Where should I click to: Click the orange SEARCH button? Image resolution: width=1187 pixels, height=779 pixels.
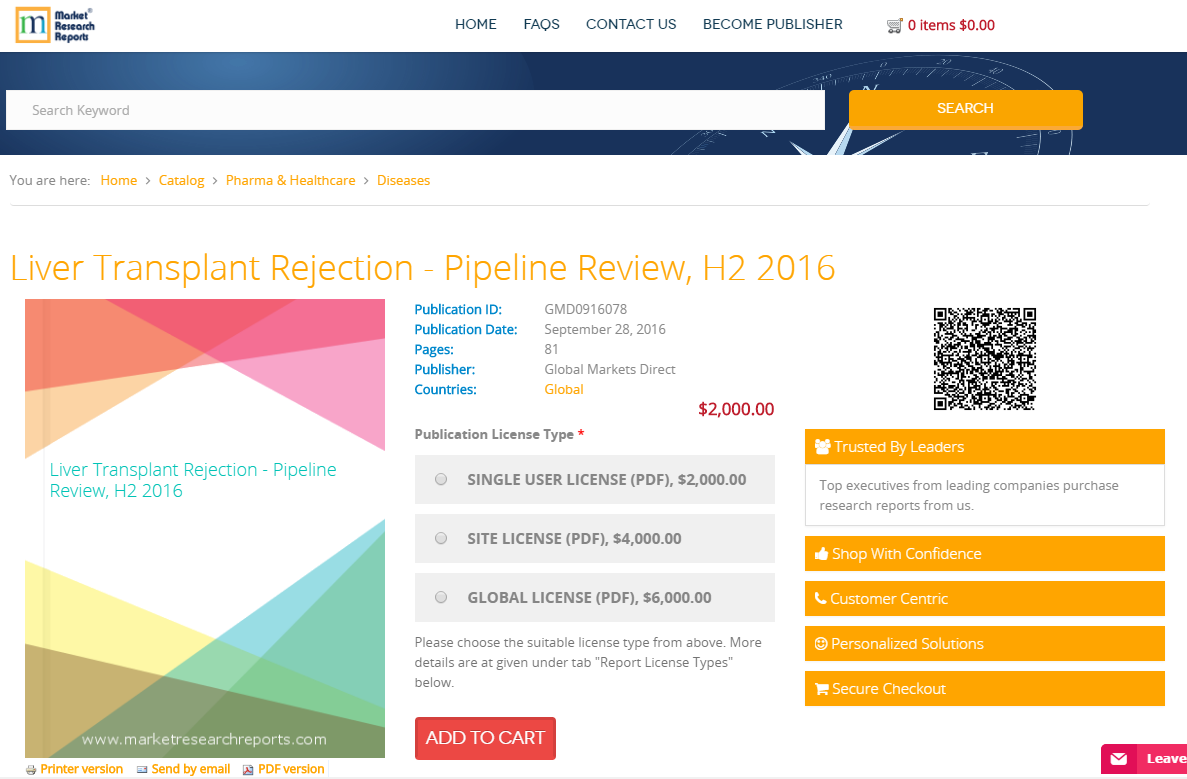coord(964,109)
